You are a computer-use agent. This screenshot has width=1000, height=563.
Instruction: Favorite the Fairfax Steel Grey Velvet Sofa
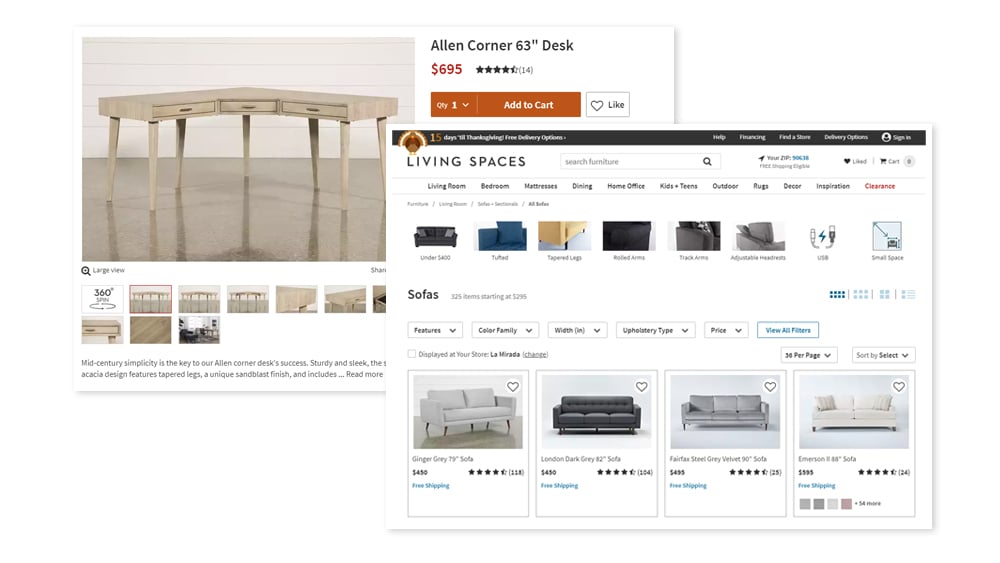coord(770,386)
